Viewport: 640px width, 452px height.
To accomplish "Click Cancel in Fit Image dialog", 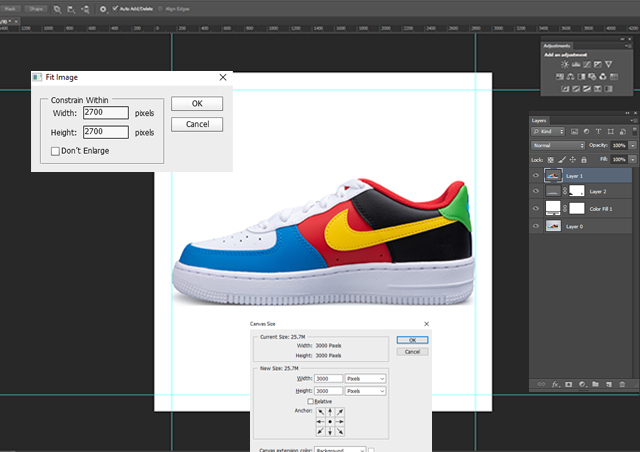I will (x=197, y=124).
